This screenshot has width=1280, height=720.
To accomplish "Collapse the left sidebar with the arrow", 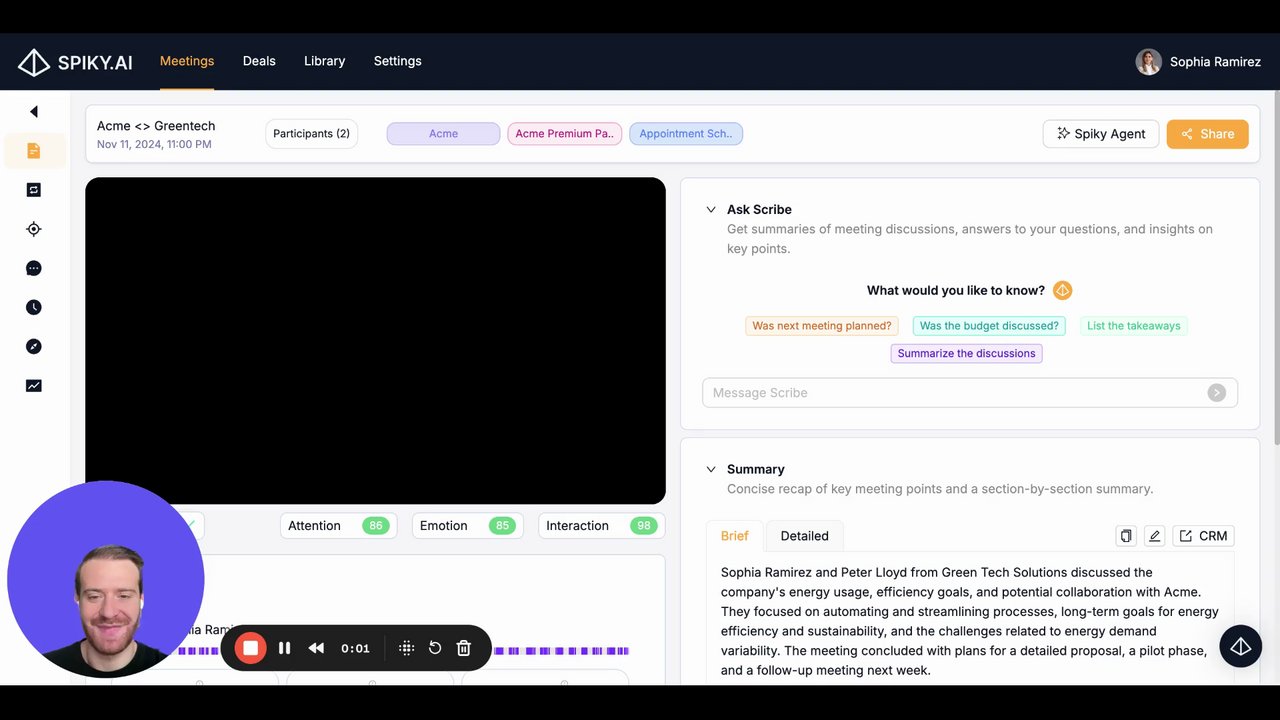I will pyautogui.click(x=34, y=112).
